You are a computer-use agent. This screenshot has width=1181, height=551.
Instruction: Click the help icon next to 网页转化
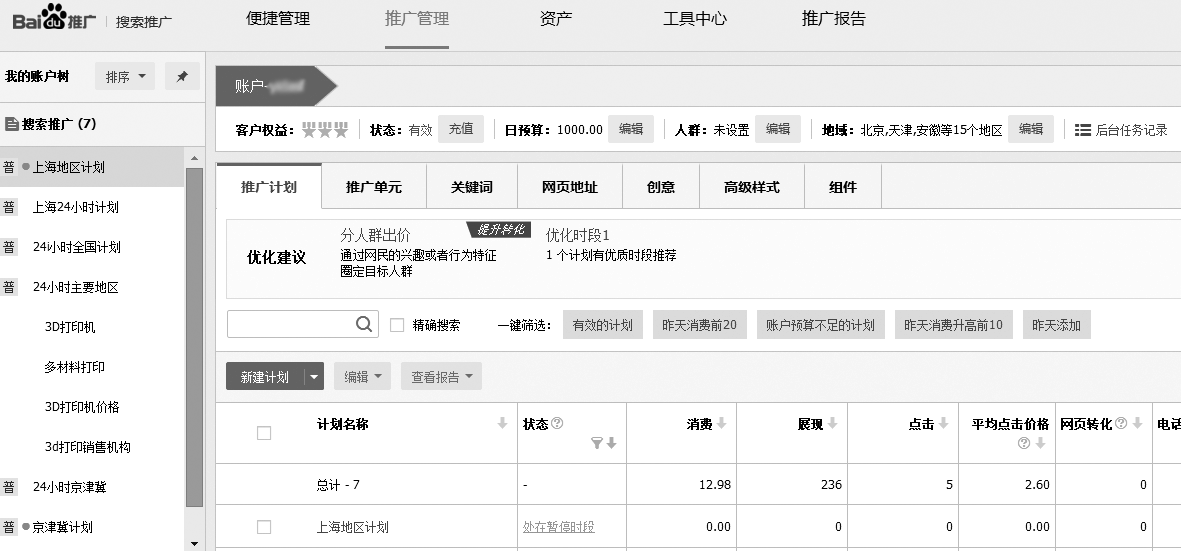click(x=1121, y=424)
